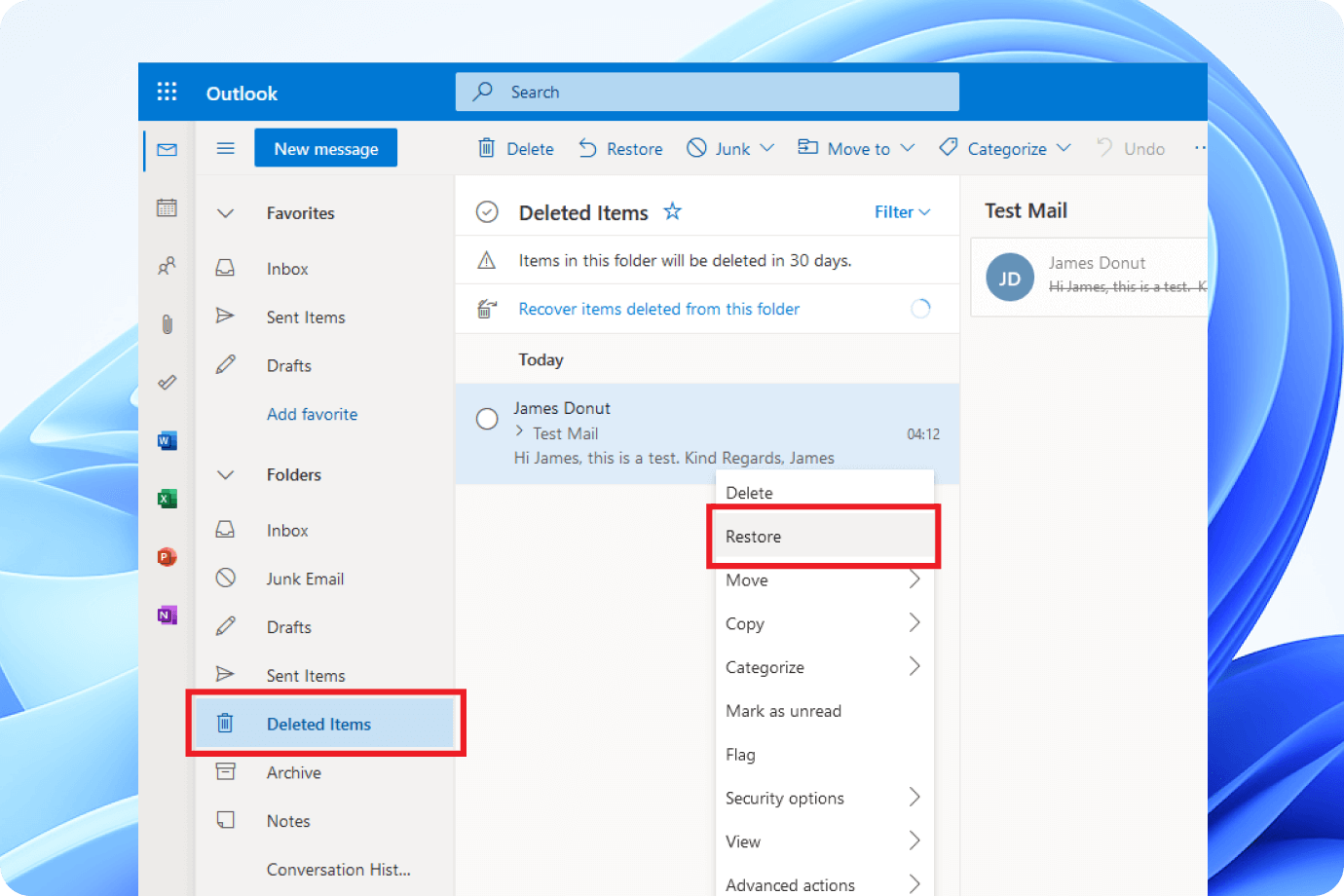Click the Categorize toolbar button

pos(992,148)
